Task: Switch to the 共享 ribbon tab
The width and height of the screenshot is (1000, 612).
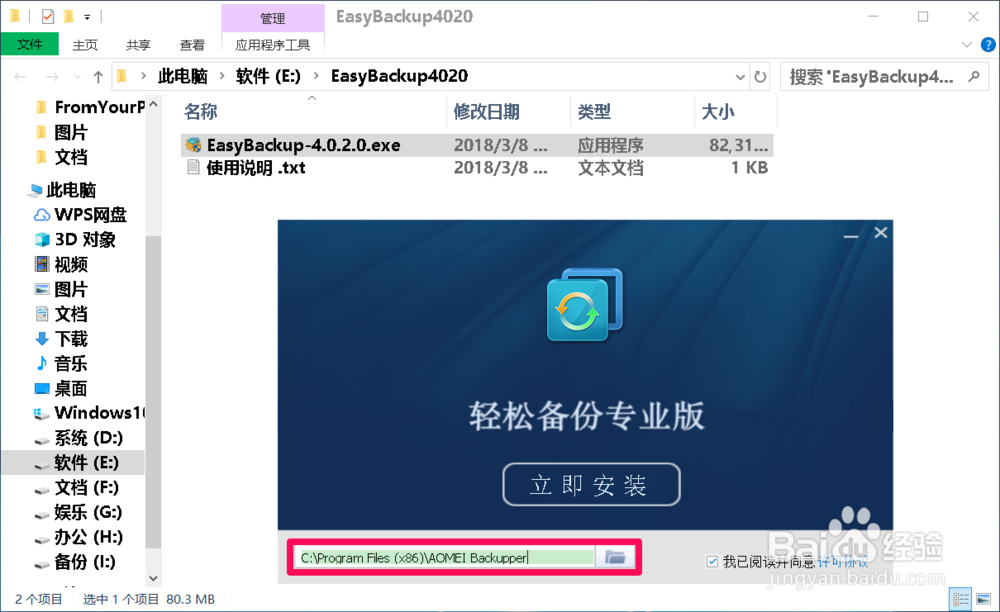Action: [x=138, y=45]
